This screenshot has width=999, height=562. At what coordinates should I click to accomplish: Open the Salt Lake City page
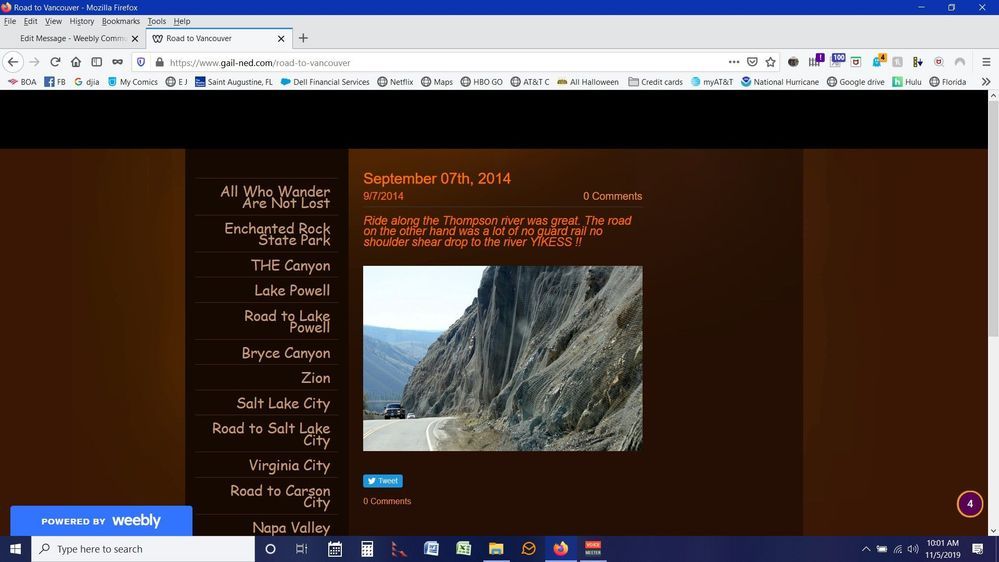click(283, 403)
